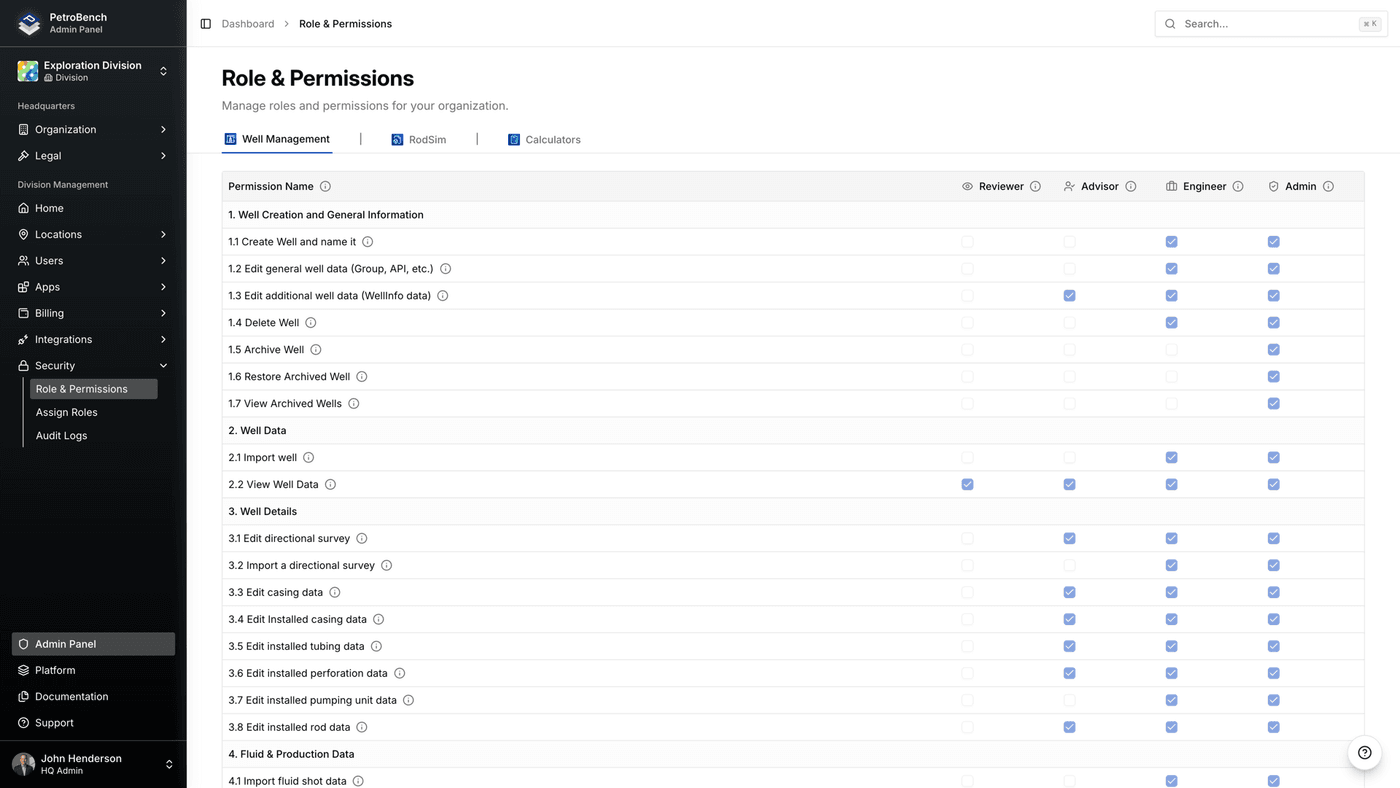Uncheck Advisor permission for 2.2 View Well Data

click(1069, 484)
